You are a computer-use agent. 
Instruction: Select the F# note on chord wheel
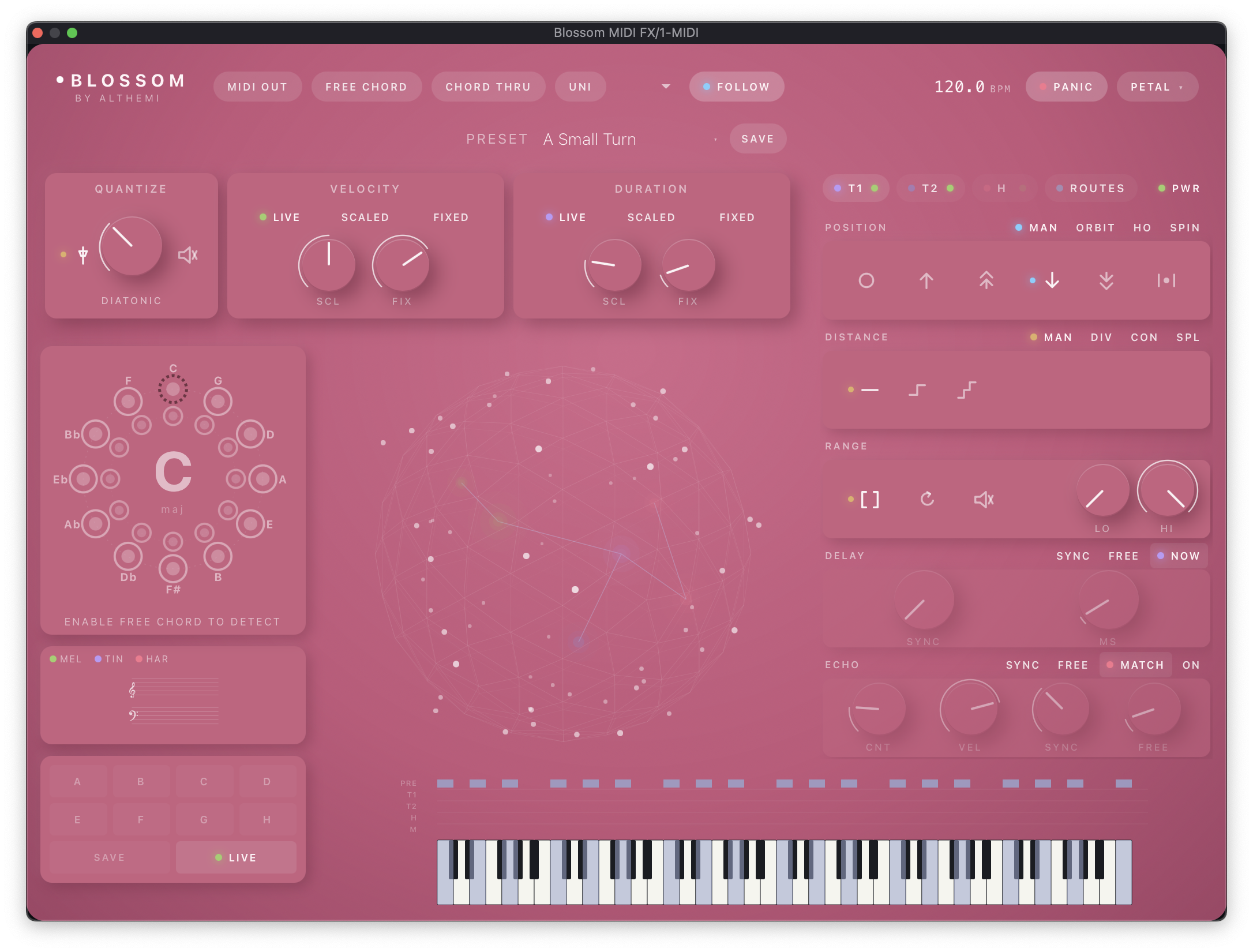173,569
